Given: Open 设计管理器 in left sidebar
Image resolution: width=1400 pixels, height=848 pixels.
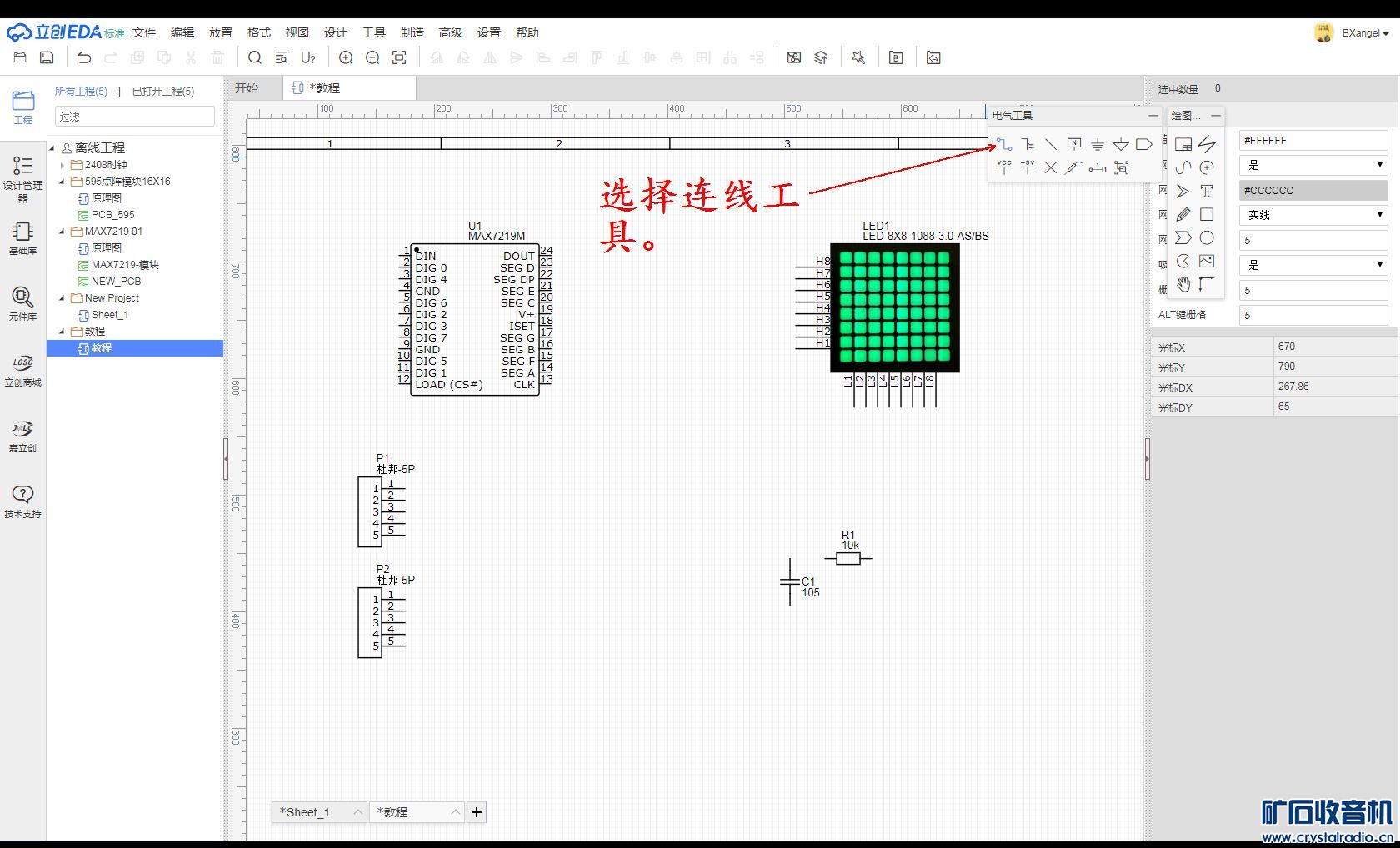Looking at the screenshot, I should coord(22,177).
